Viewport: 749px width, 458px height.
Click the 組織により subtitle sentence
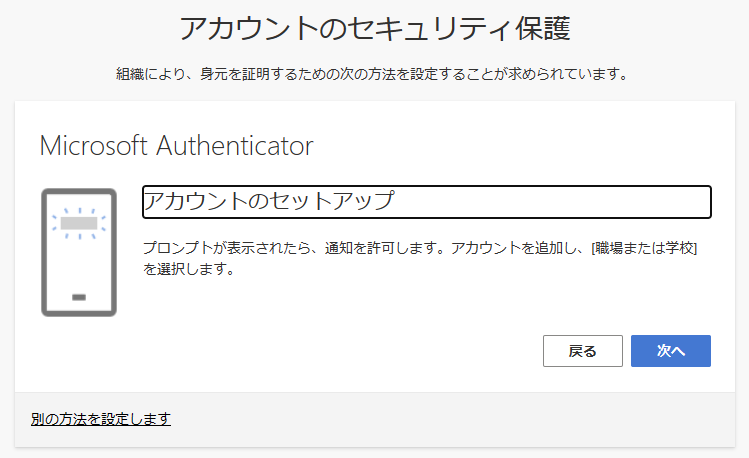pyautogui.click(x=373, y=74)
